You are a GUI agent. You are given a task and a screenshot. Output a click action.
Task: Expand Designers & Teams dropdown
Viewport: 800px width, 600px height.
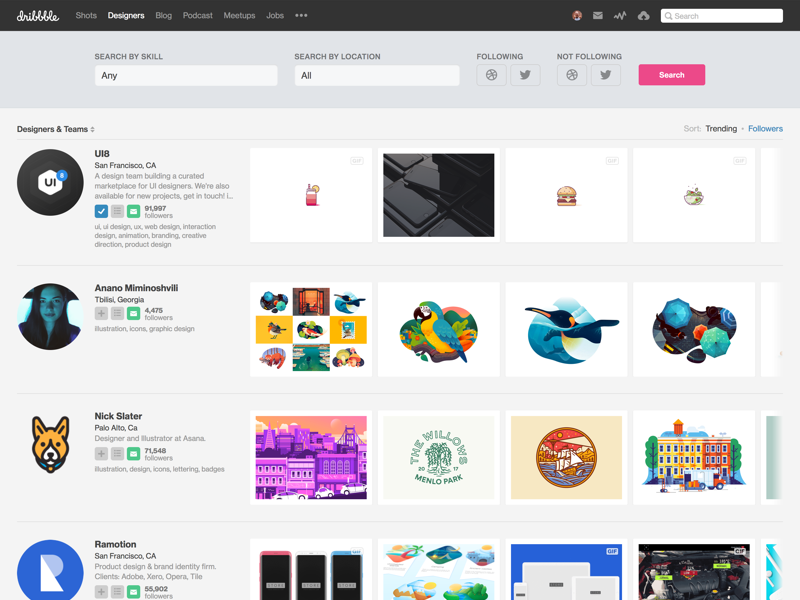[56, 129]
